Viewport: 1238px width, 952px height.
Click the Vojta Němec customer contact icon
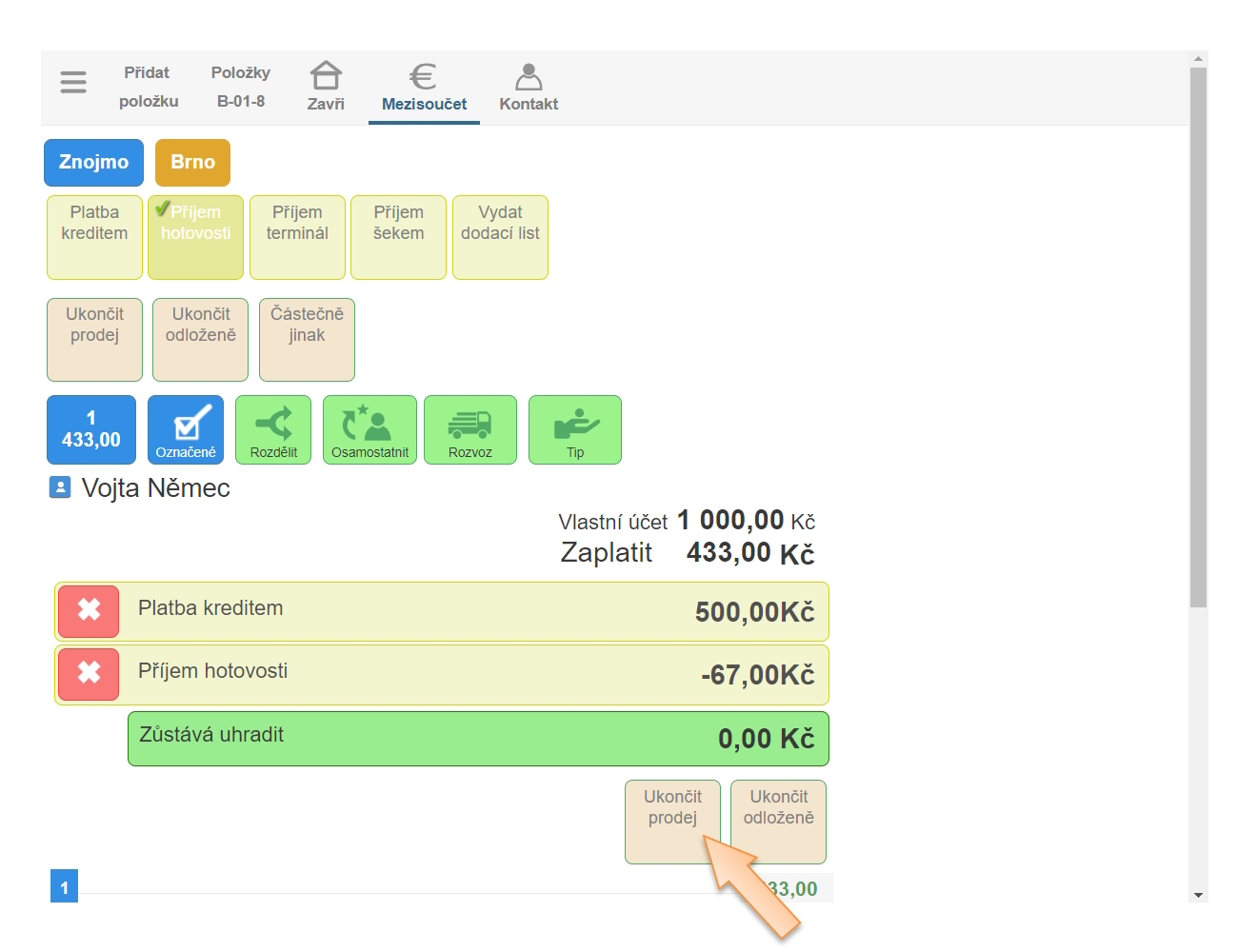[x=60, y=488]
